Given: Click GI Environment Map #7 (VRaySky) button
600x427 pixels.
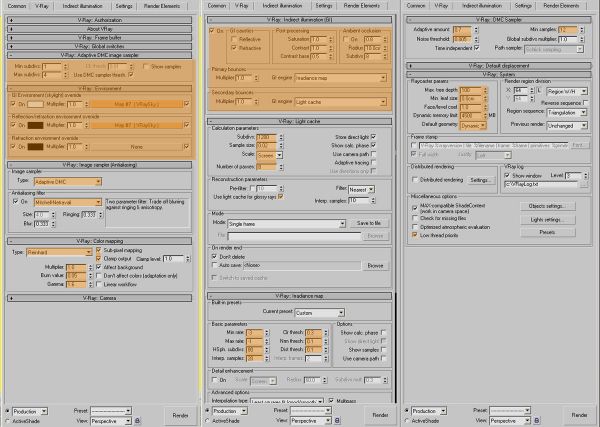Looking at the screenshot, I should tap(137, 104).
